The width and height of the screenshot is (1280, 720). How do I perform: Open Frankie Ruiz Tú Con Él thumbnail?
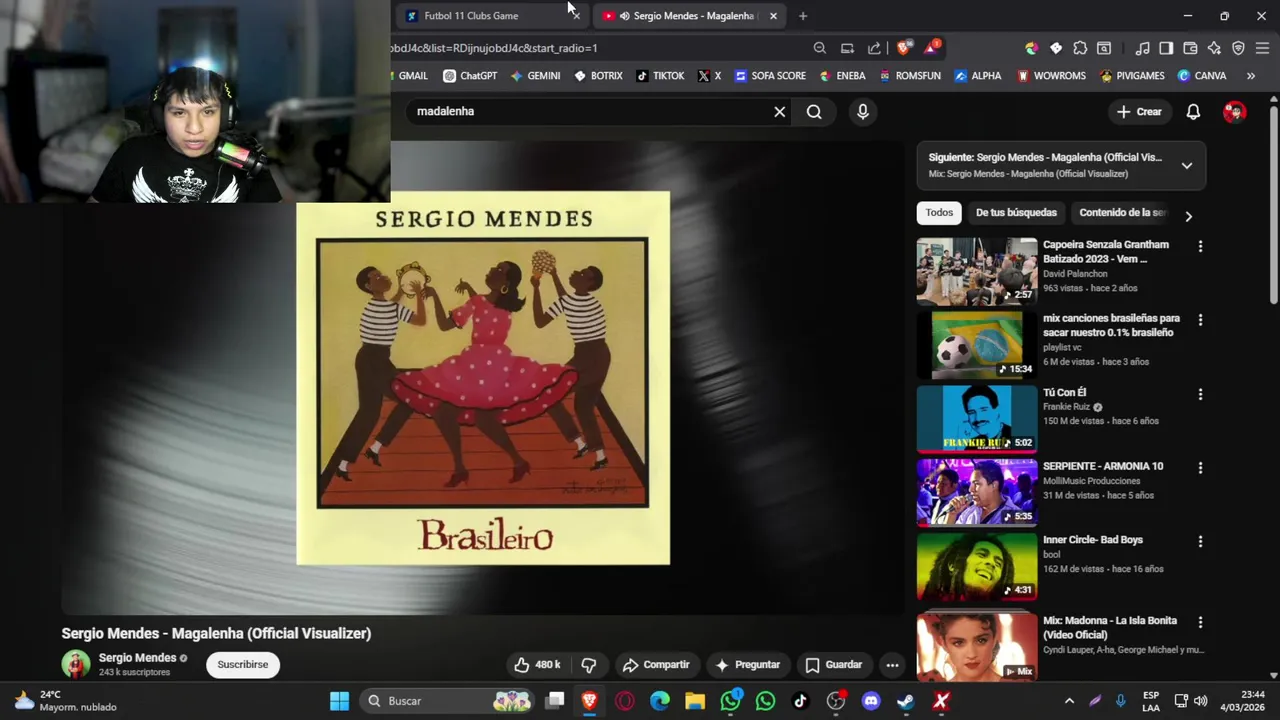click(x=977, y=419)
